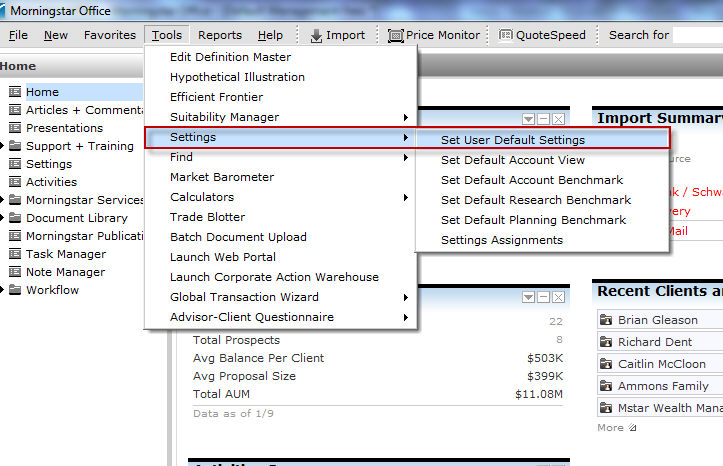Viewport: 723px width, 466px height.
Task: Expand the Document Library tree node
Action: coord(3,218)
